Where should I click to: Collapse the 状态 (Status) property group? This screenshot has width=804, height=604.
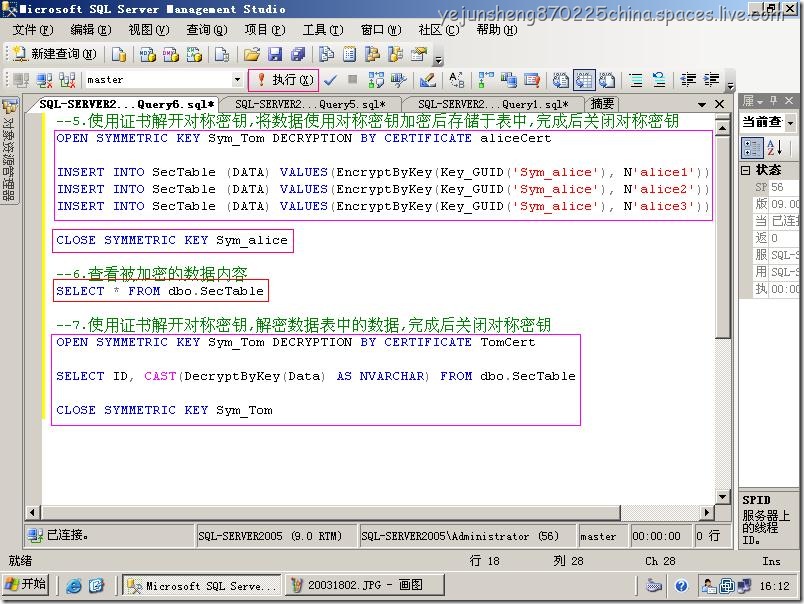(x=746, y=170)
